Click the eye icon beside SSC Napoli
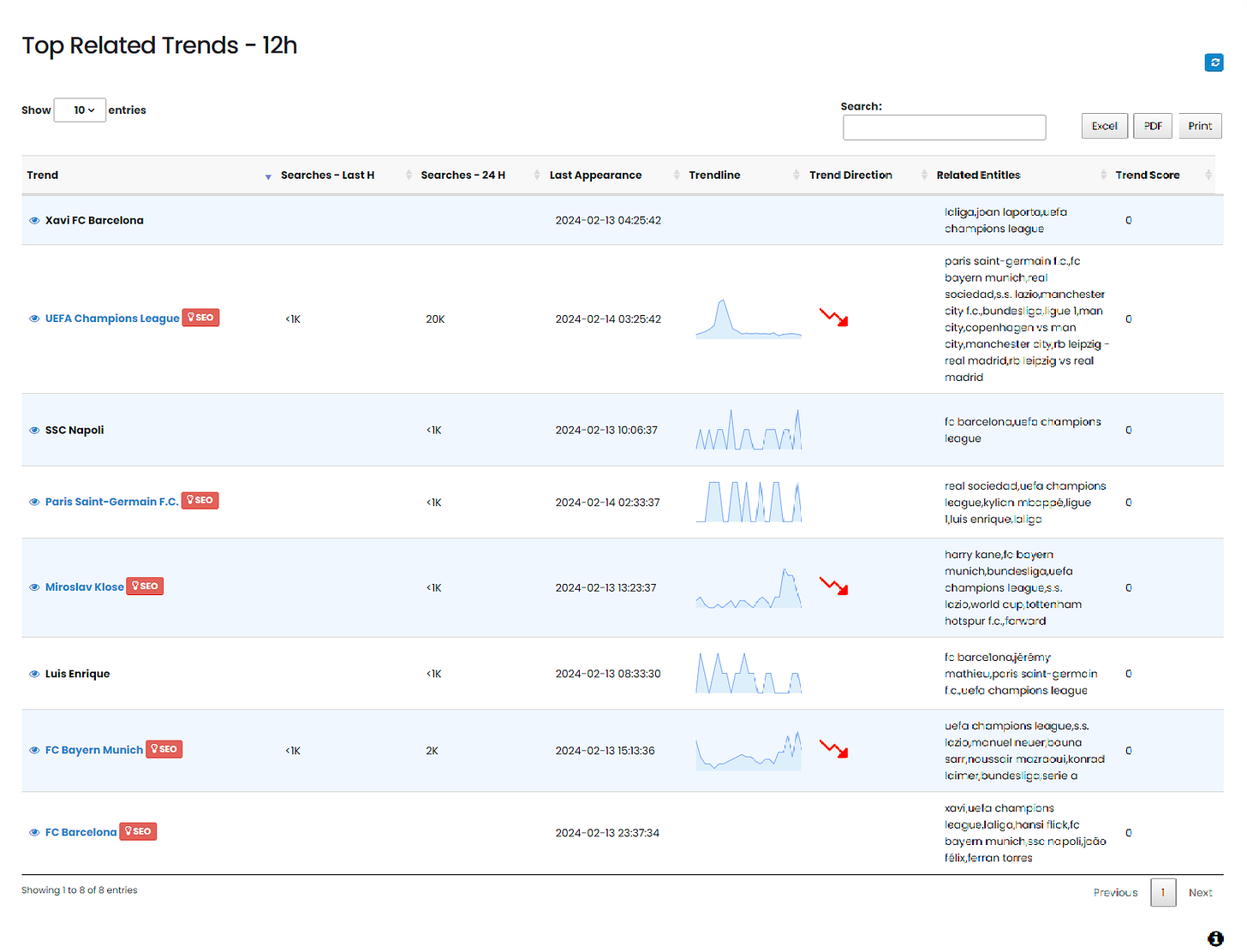 [34, 431]
